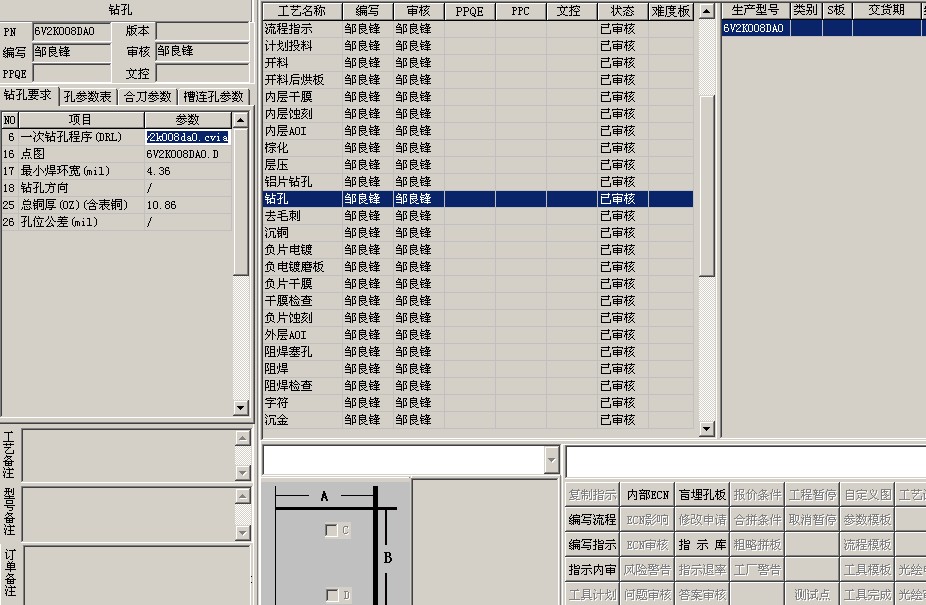Click the 总铜厚(OZ)(含表铜) row
926x605 pixels.
click(116, 205)
